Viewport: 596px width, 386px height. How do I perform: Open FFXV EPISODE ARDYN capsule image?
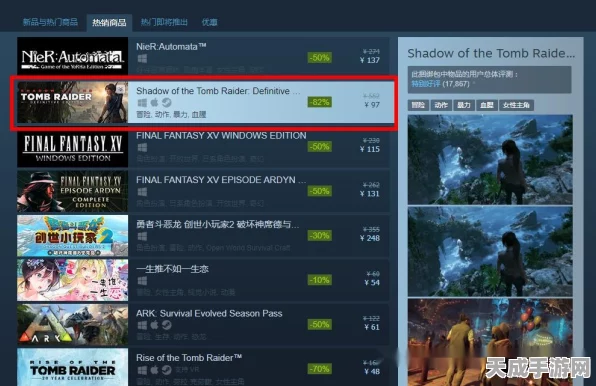pyautogui.click(x=73, y=191)
